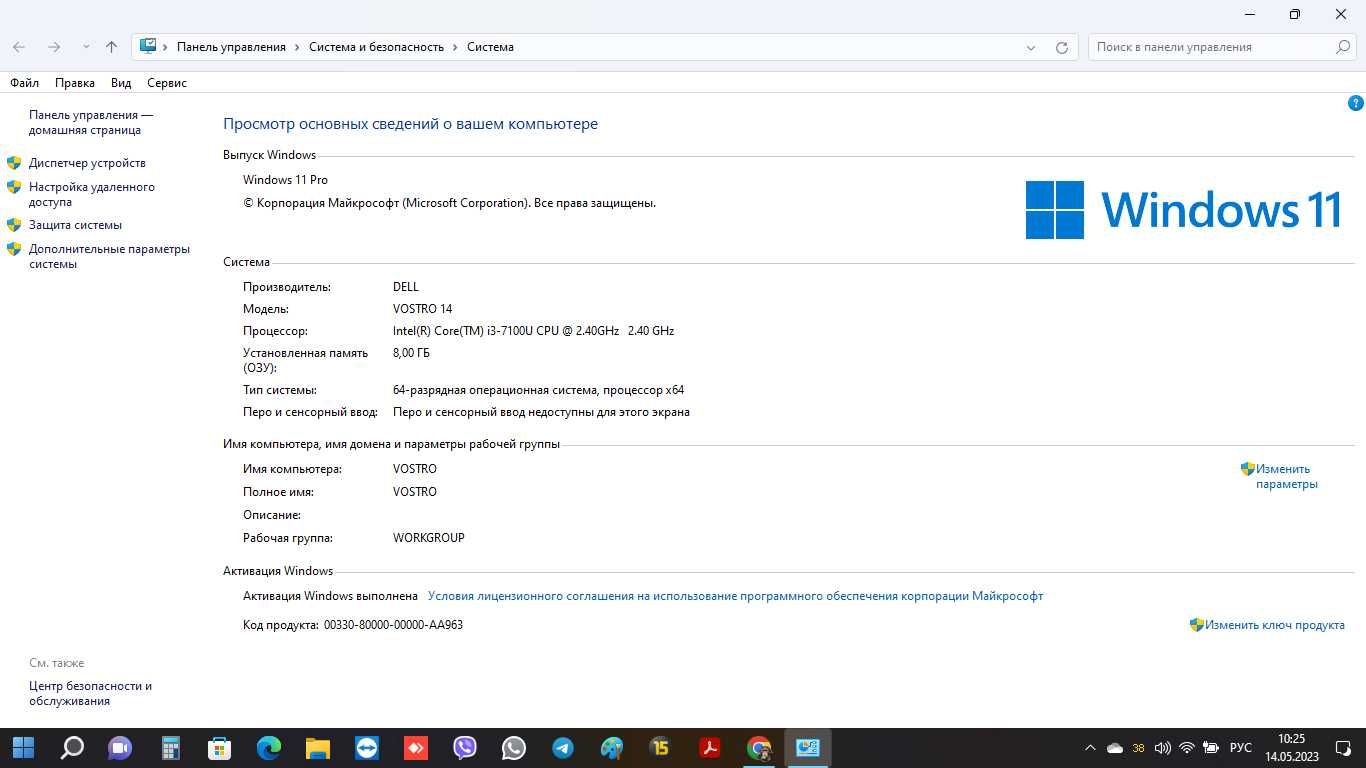Go up one level with up arrow
Image resolution: width=1366 pixels, height=768 pixels.
pyautogui.click(x=111, y=47)
